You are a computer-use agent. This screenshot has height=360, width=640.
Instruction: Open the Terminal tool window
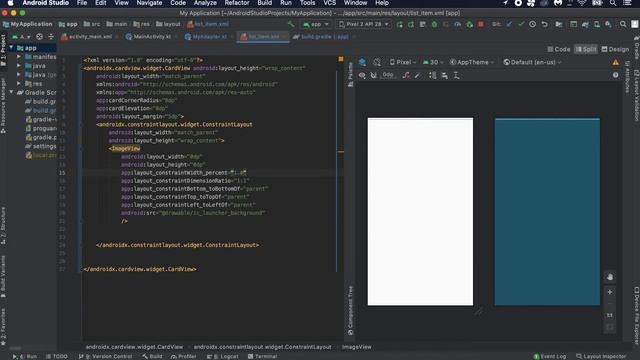(263, 356)
